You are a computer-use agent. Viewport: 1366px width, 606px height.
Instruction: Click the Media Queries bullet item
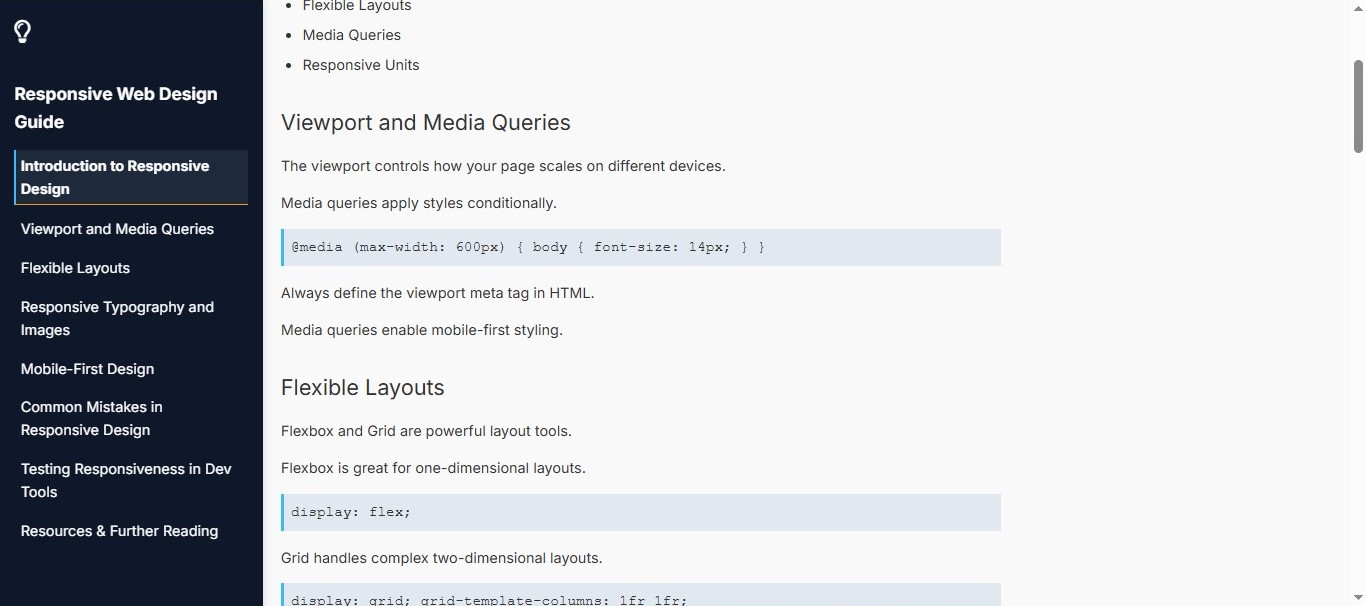click(352, 35)
